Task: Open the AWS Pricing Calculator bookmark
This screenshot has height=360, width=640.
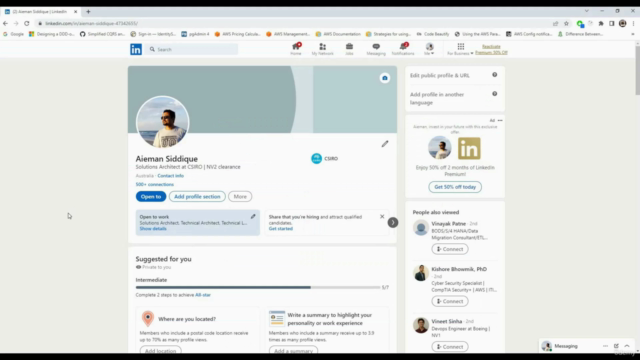Action: click(238, 34)
